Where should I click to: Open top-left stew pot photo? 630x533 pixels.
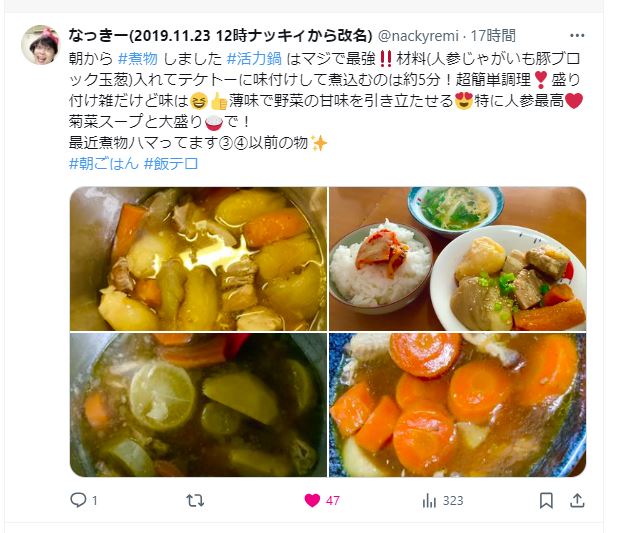tap(198, 259)
